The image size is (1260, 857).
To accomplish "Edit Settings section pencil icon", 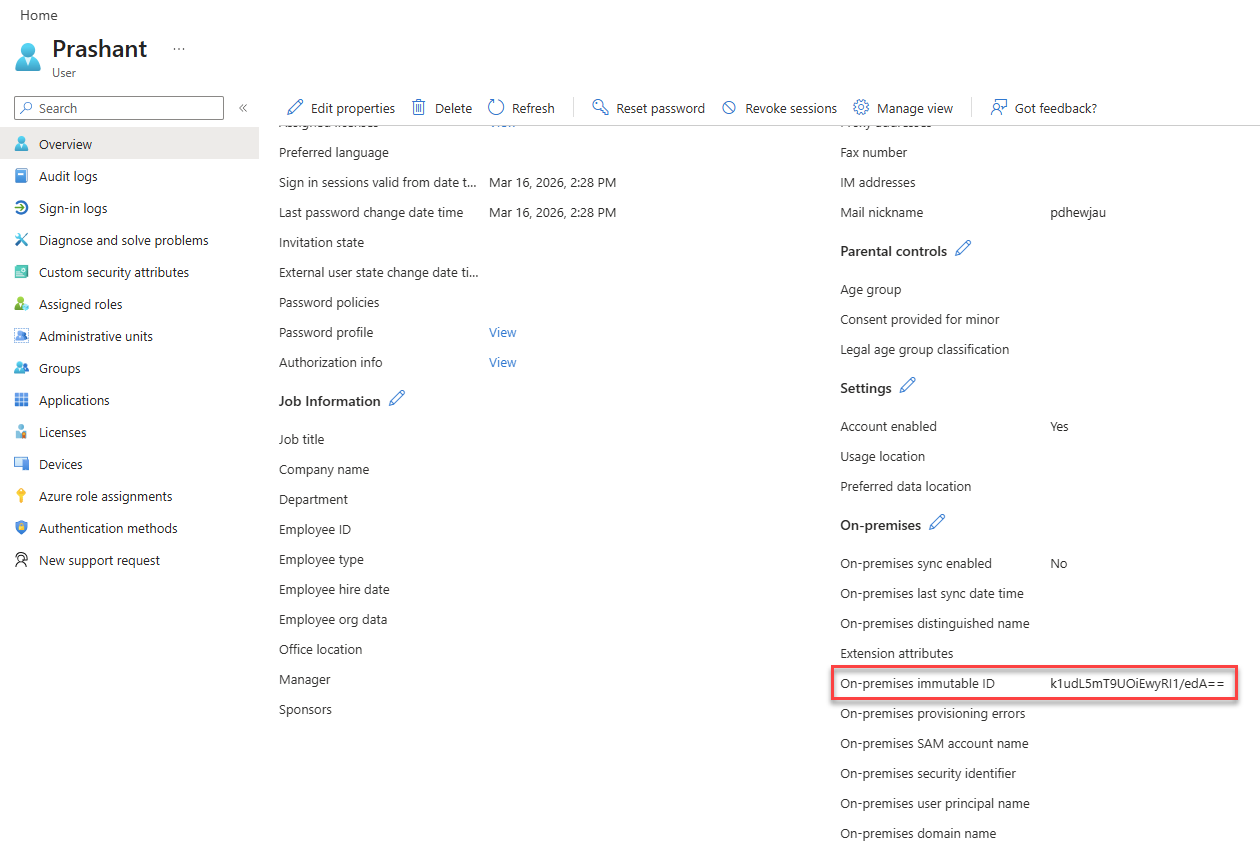I will tap(908, 386).
